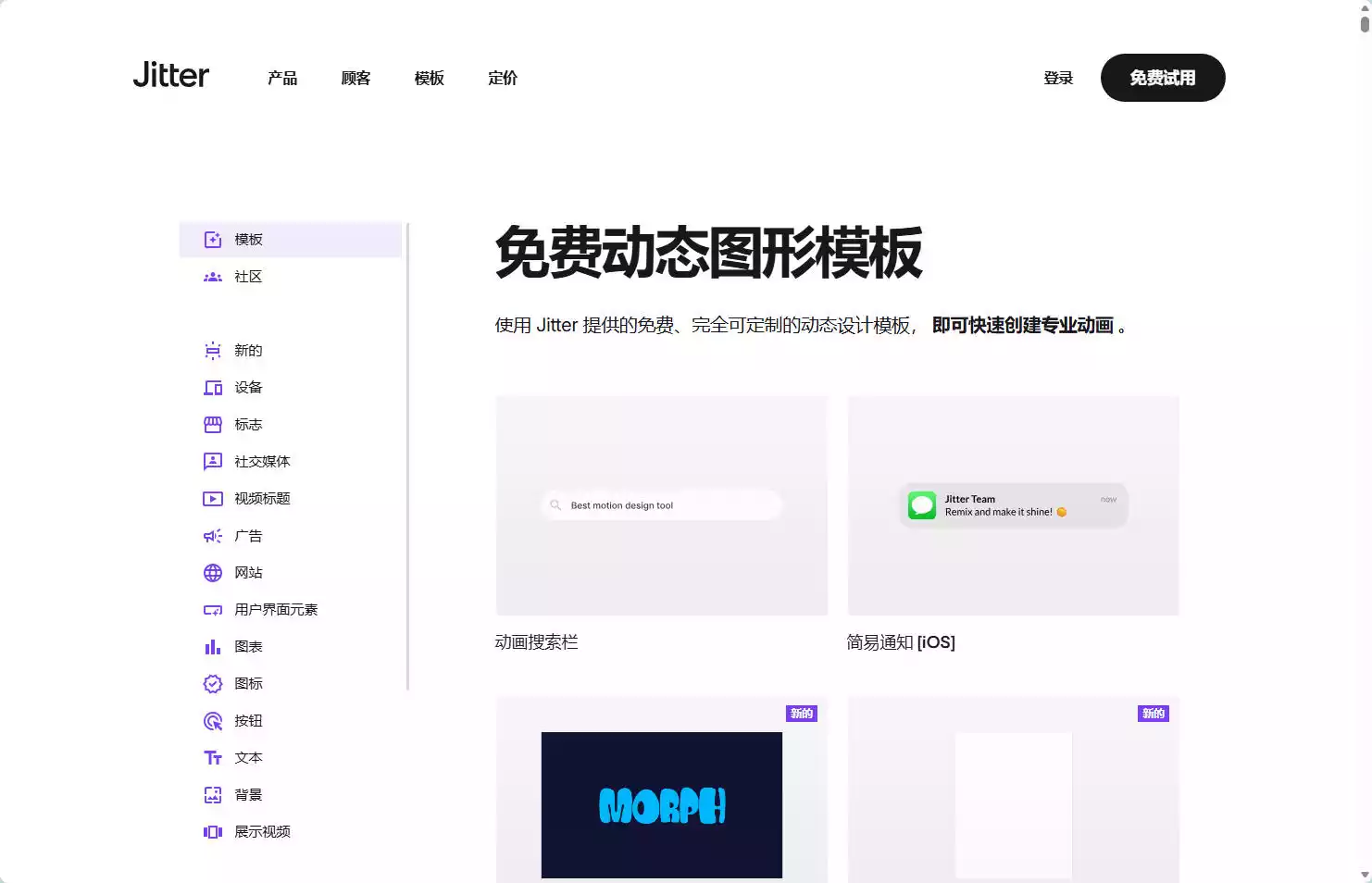Click the 动画搜索栏 template title

point(537,642)
